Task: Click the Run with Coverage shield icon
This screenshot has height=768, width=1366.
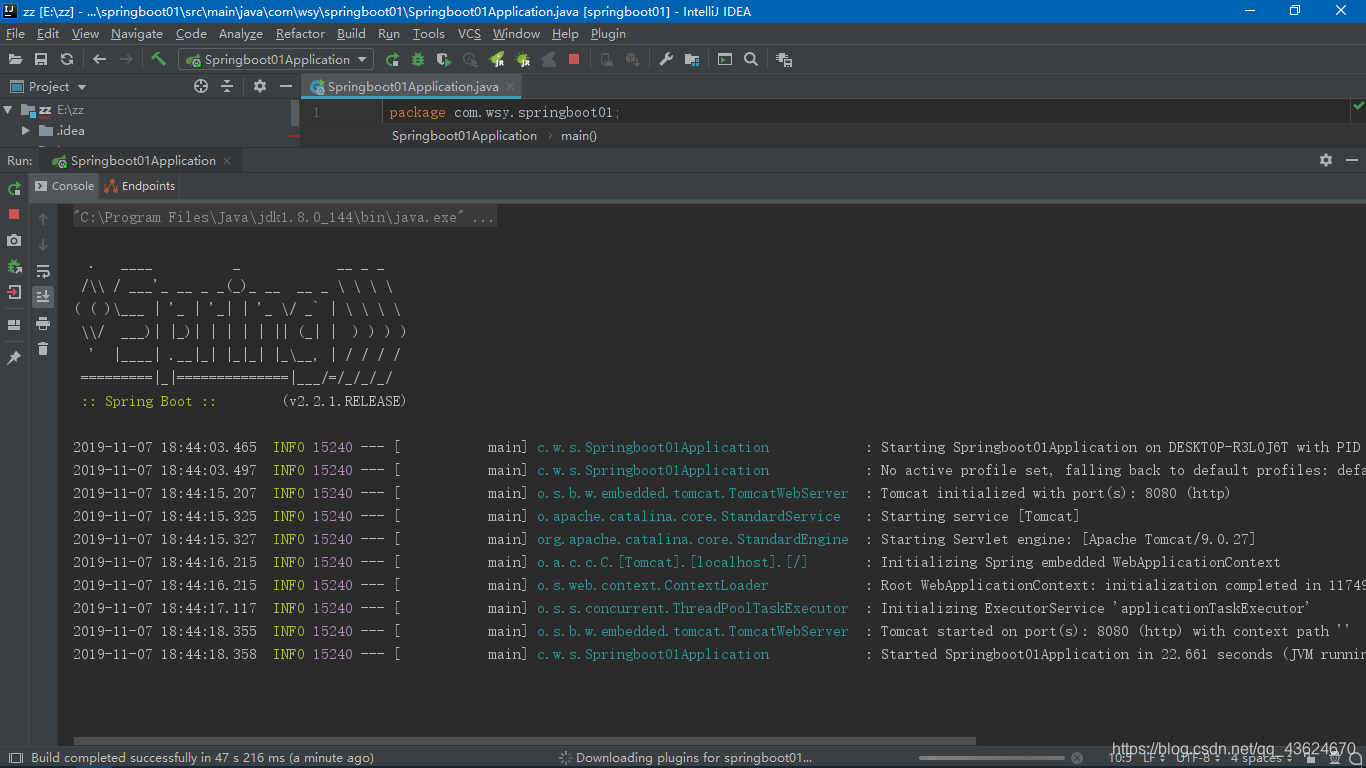Action: pyautogui.click(x=444, y=60)
